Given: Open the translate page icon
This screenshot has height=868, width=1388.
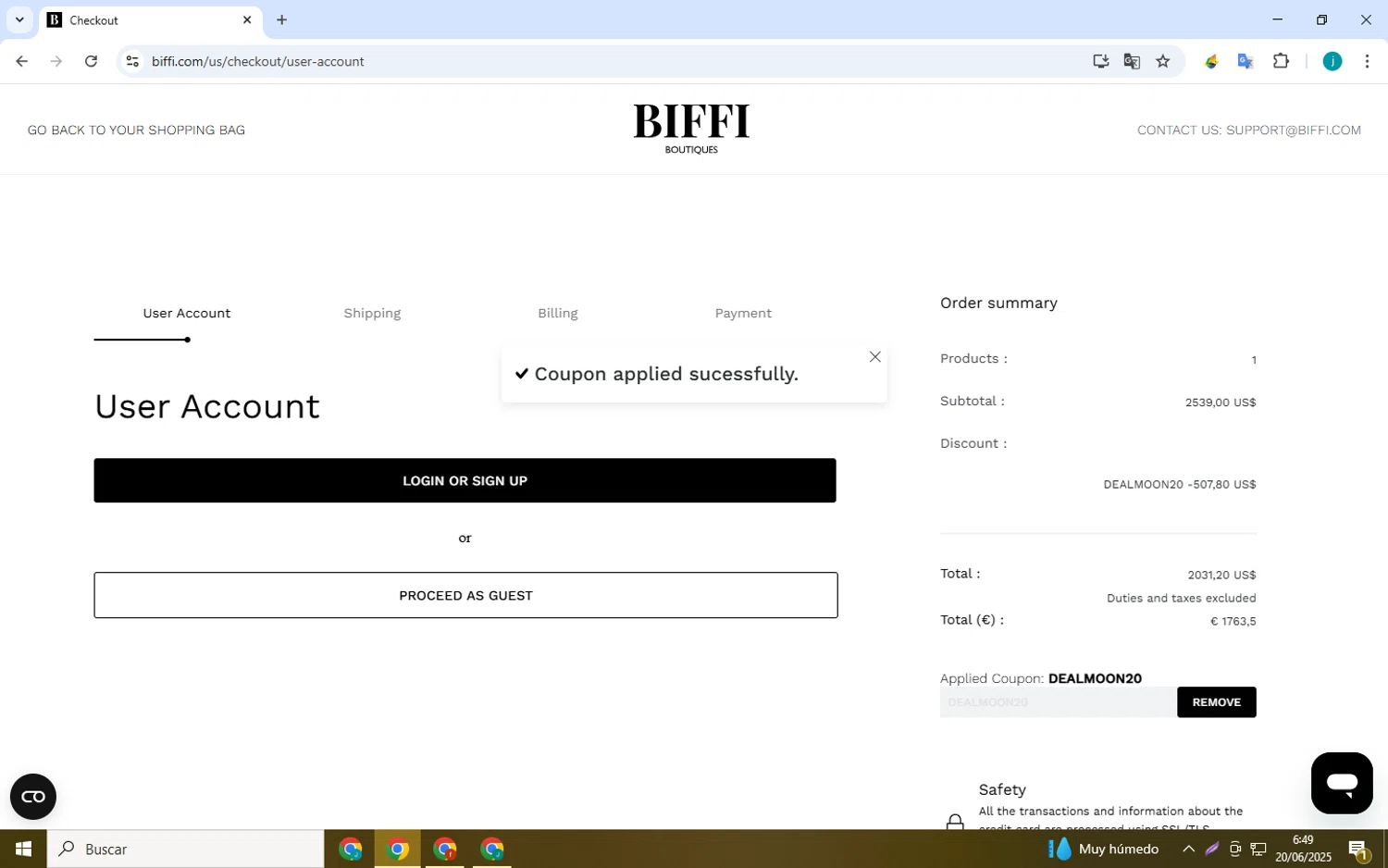Looking at the screenshot, I should coord(1132,61).
